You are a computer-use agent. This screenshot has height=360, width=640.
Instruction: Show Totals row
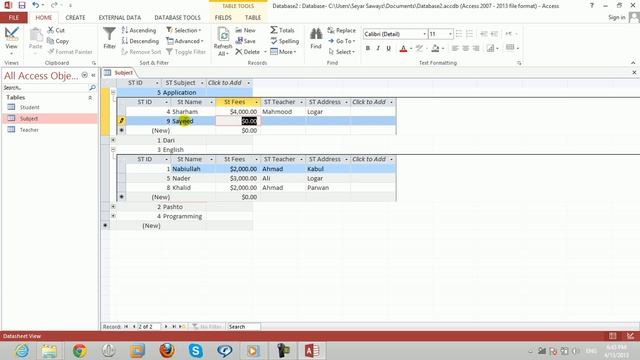click(282, 30)
